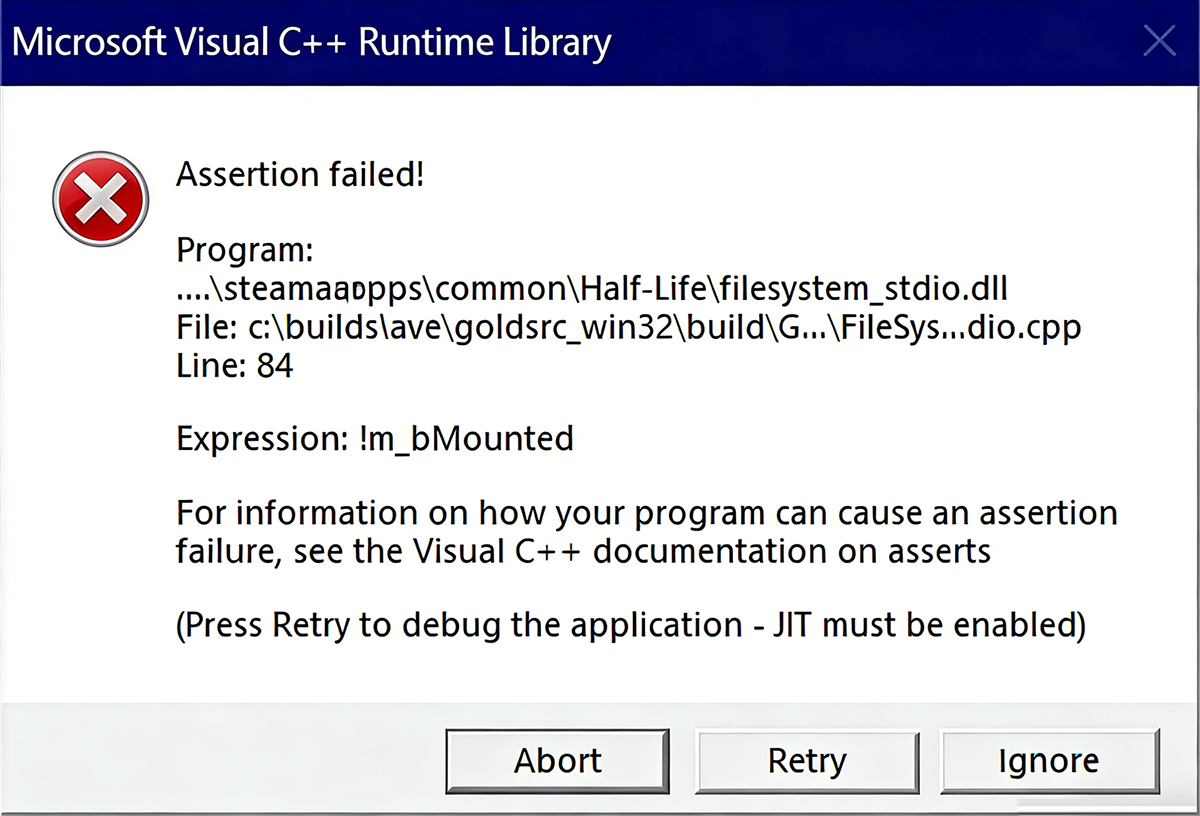The image size is (1200, 816).
Task: Click the "Expression: !m_bMounted" text
Action: [375, 438]
